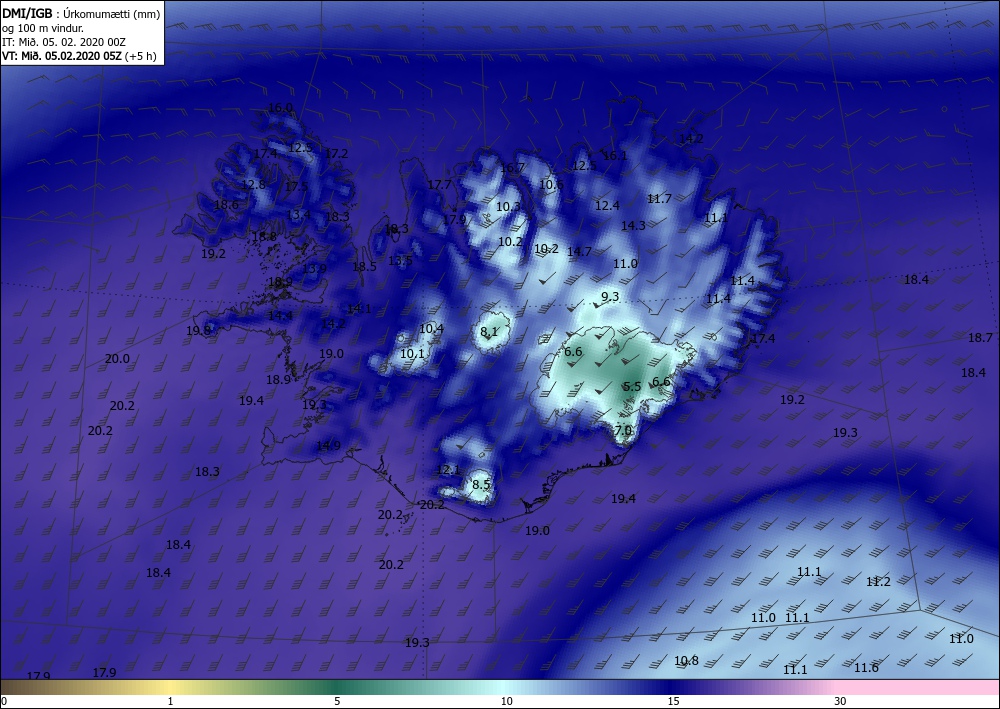Click the 16.0 value on the map

pyautogui.click(x=281, y=108)
